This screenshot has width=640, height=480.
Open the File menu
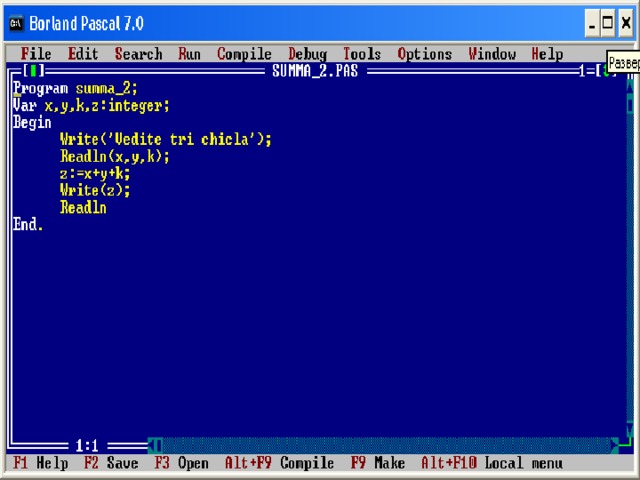click(36, 54)
